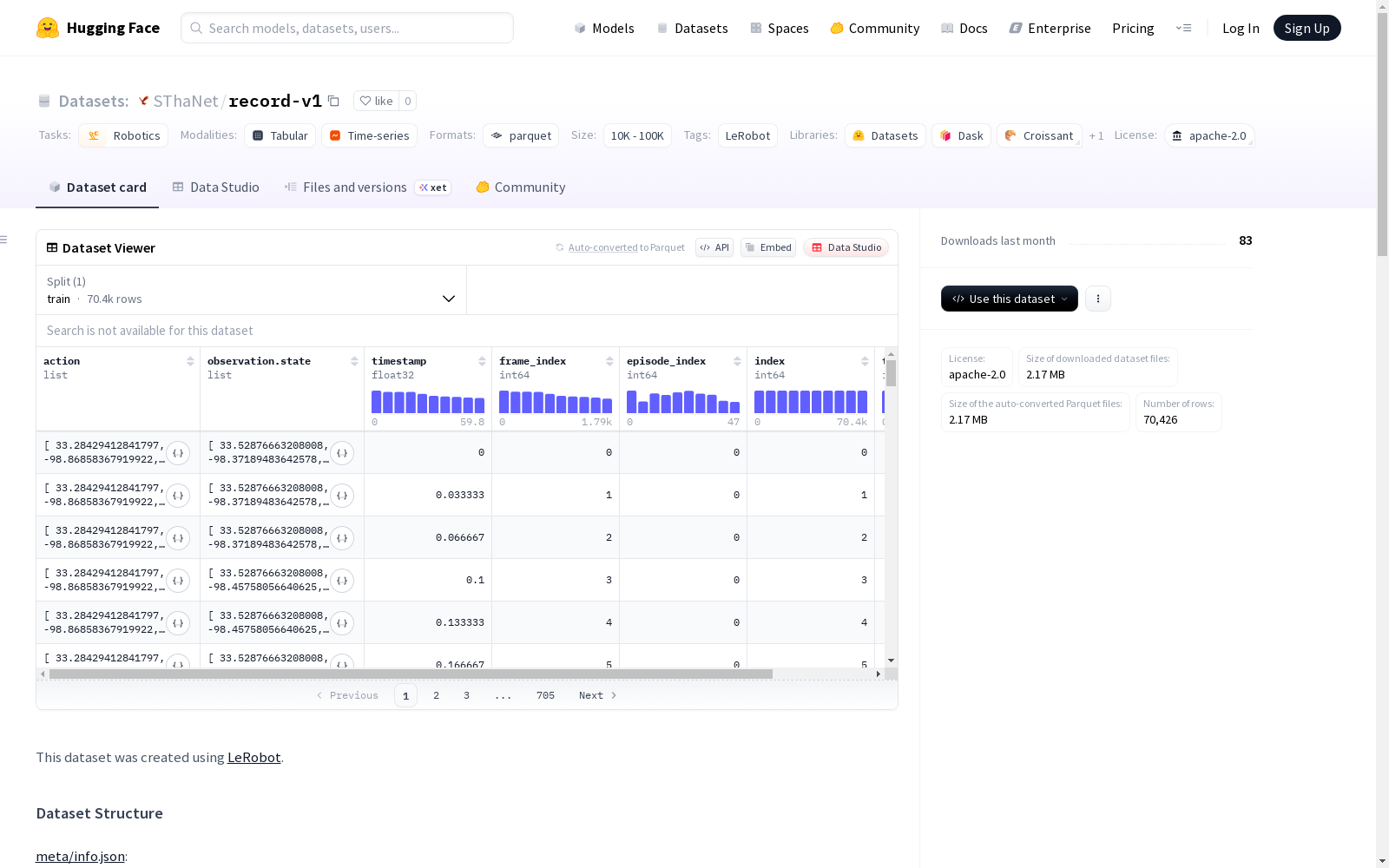Click the Hugging Face logo icon
This screenshot has width=1389, height=868.
pyautogui.click(x=48, y=28)
